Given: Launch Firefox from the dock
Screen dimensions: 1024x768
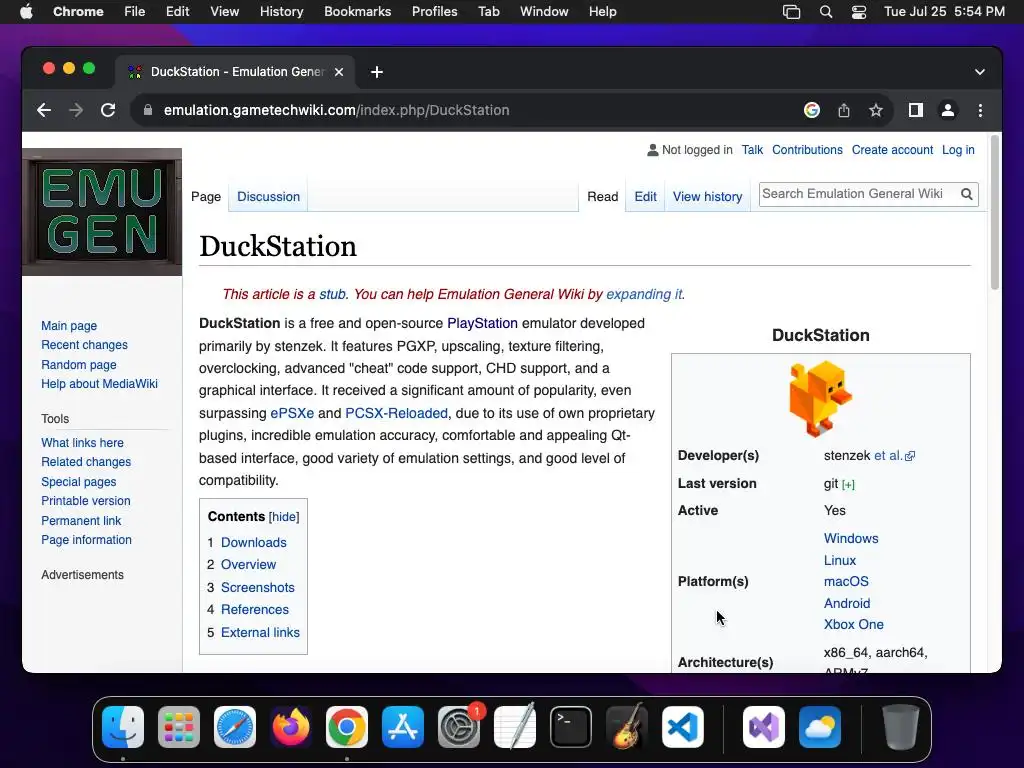Looking at the screenshot, I should 291,727.
